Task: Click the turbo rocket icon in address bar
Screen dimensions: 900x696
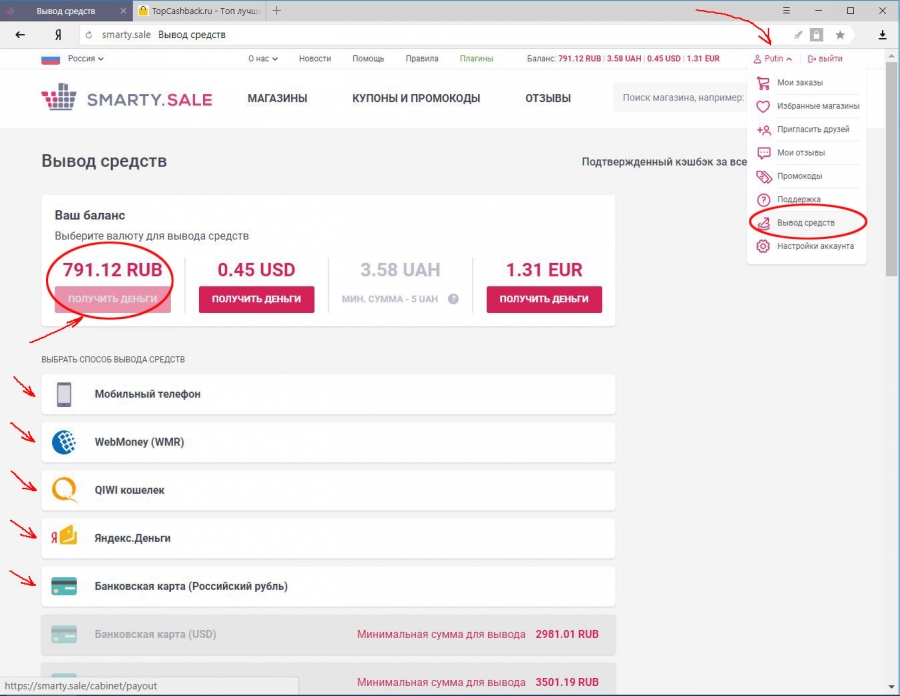Action: click(x=798, y=35)
